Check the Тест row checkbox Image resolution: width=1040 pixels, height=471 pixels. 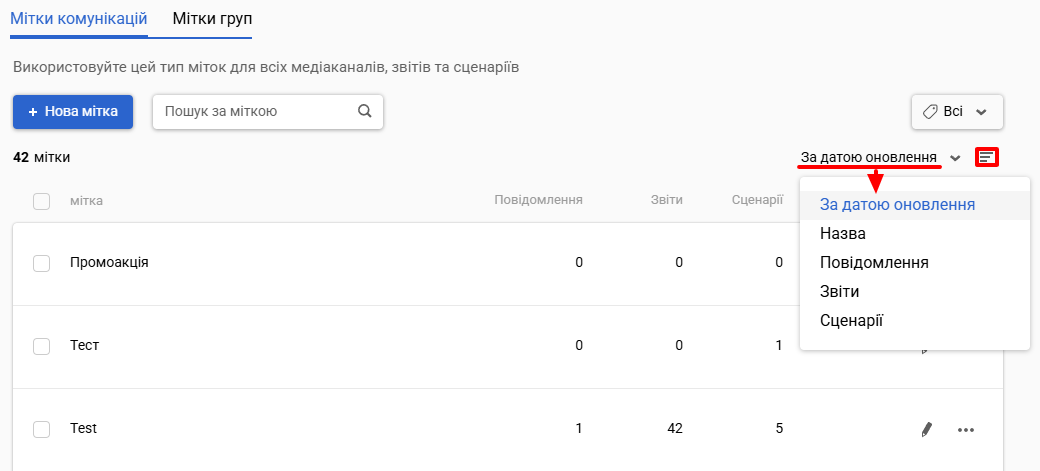tap(42, 346)
